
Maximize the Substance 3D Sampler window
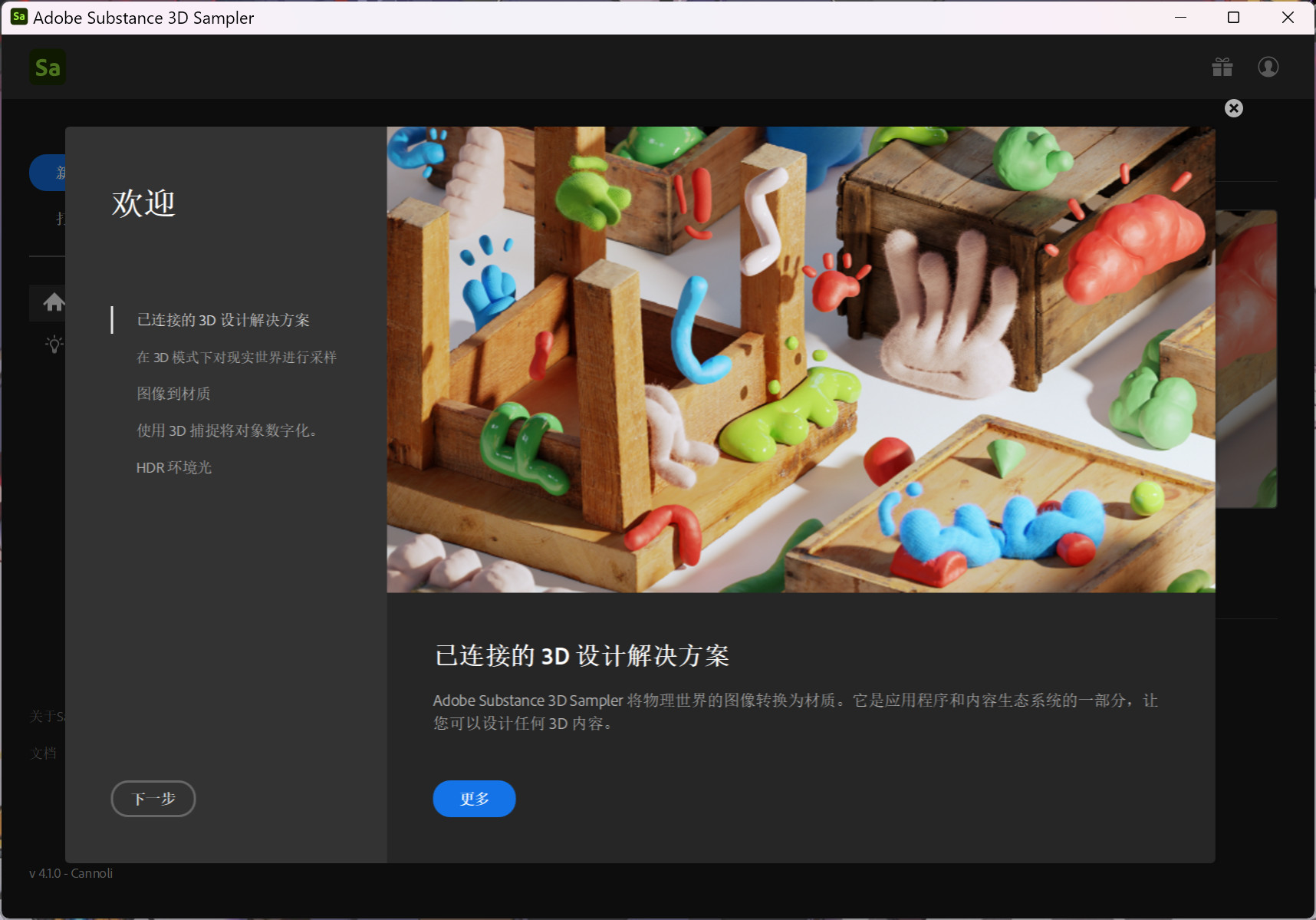(x=1233, y=17)
